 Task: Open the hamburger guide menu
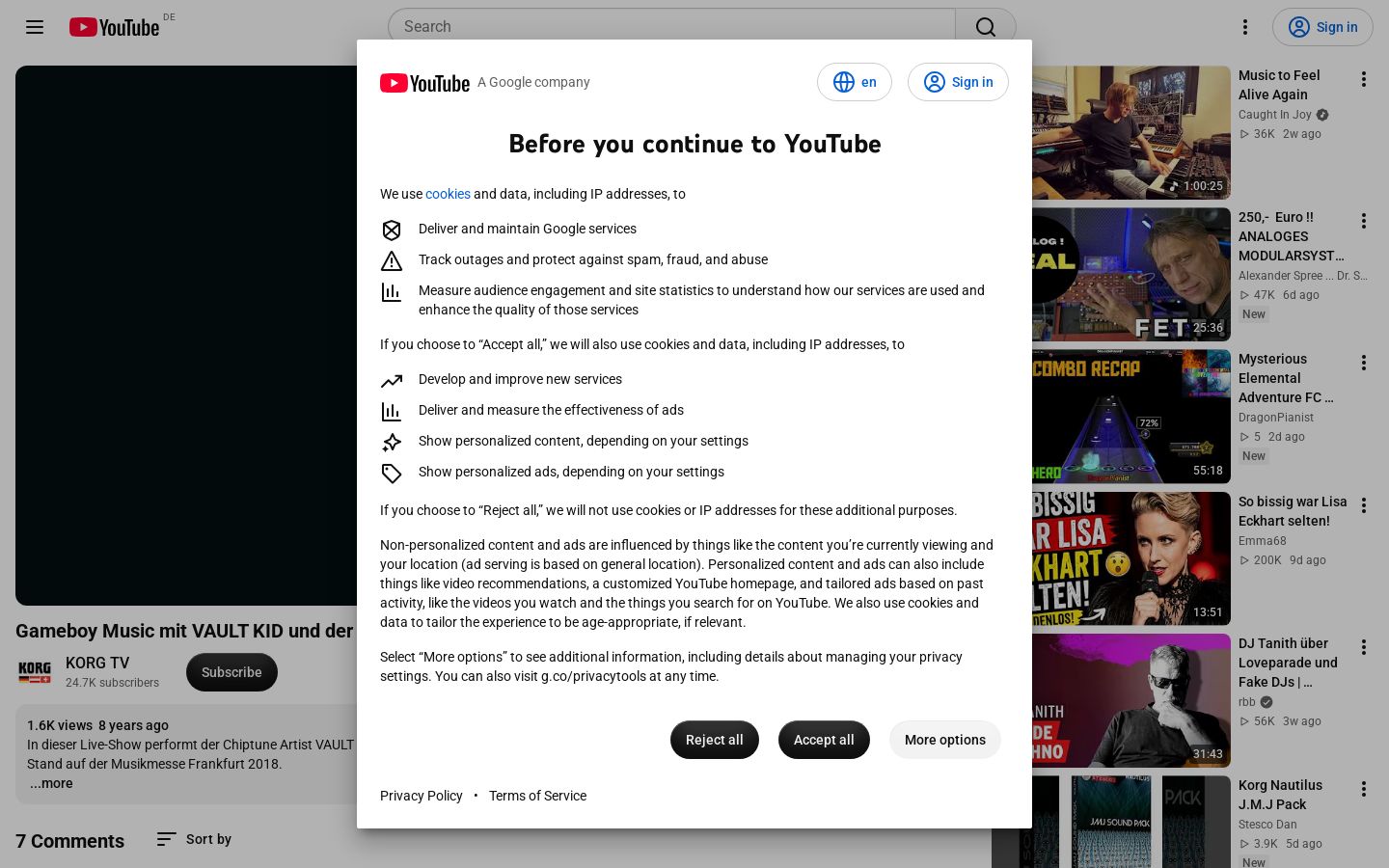click(x=35, y=27)
